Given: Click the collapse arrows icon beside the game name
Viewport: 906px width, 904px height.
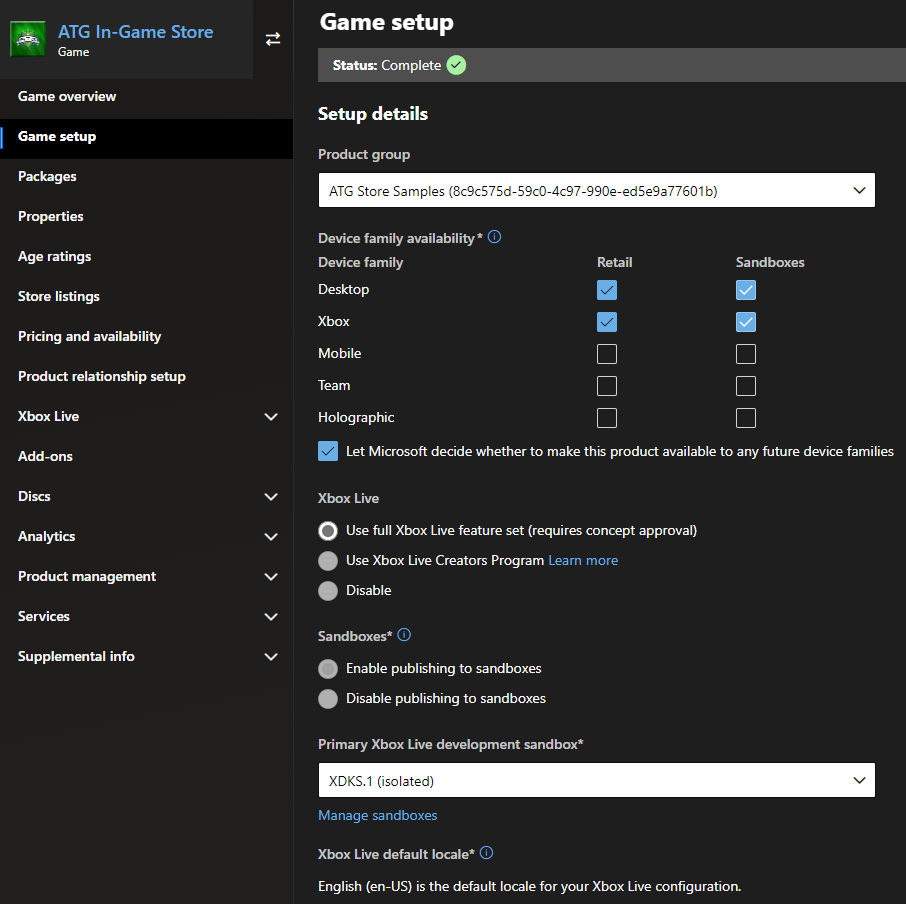Looking at the screenshot, I should [272, 39].
